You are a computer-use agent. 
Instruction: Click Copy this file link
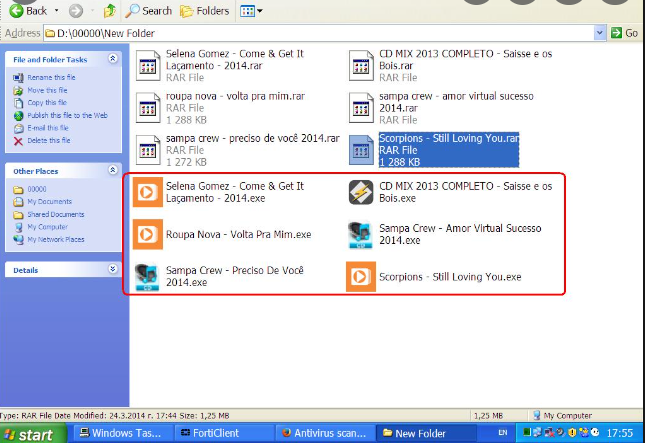[x=47, y=102]
